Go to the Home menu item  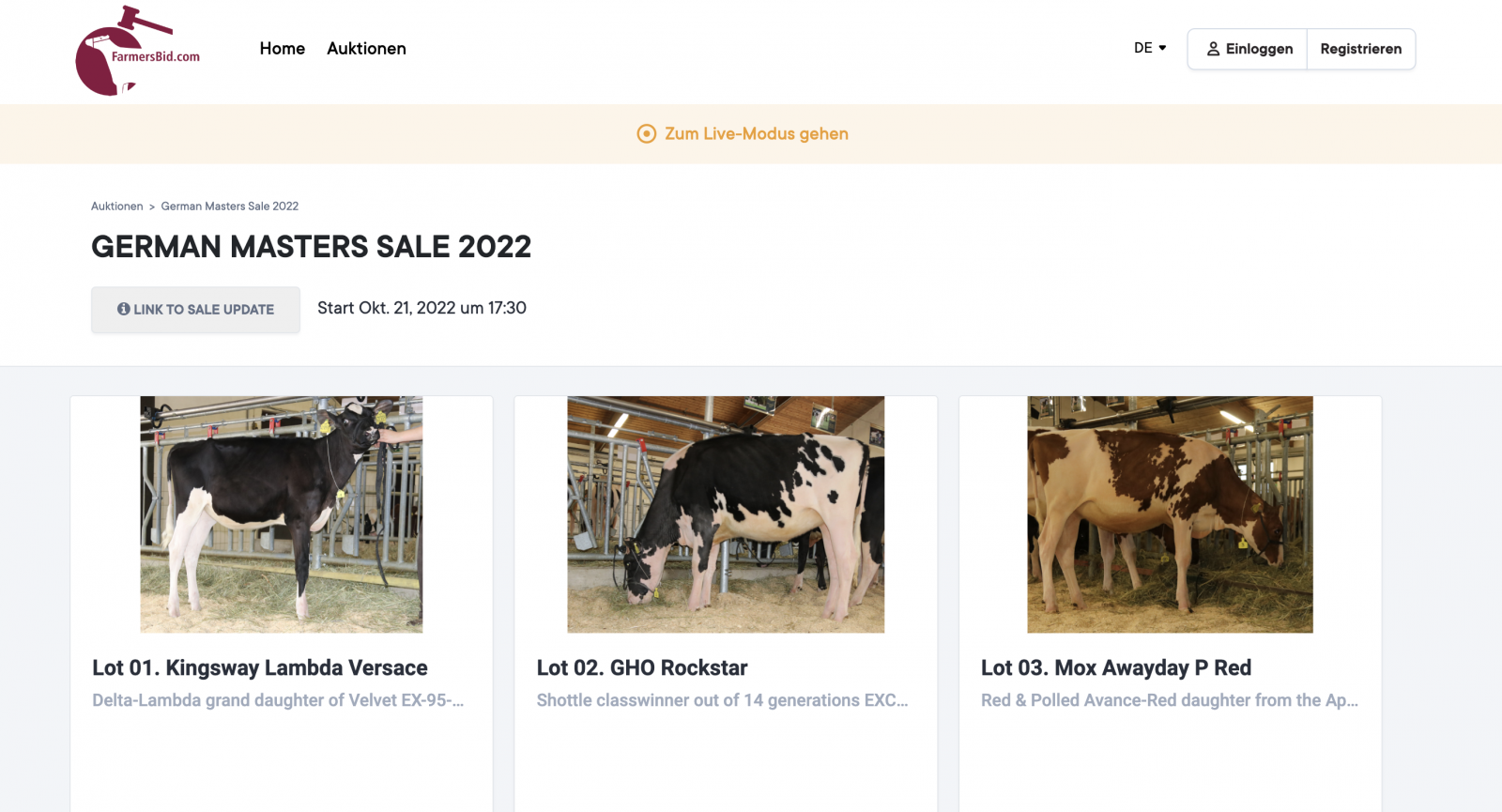[x=283, y=49]
